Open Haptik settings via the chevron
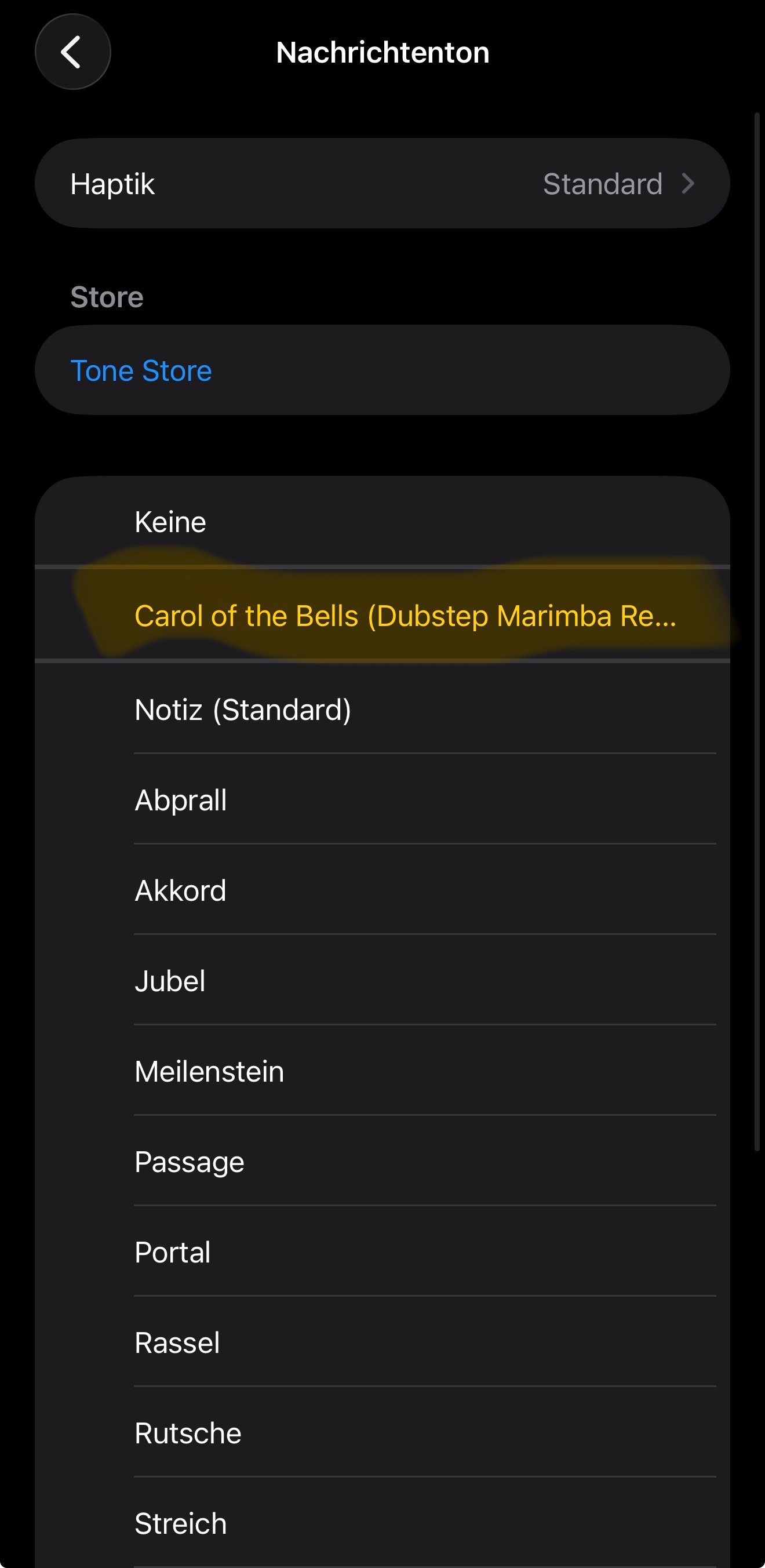This screenshot has height=1568, width=765. 688,183
